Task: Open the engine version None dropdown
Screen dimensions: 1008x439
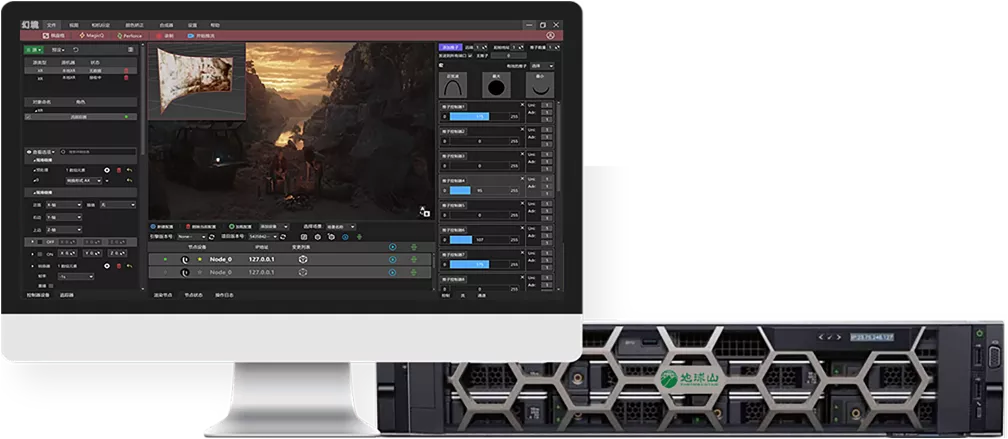Action: (192, 237)
